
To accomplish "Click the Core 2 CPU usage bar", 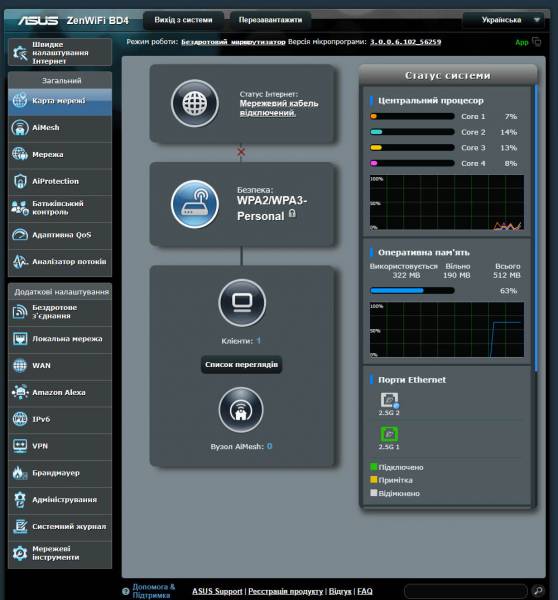I will [x=412, y=132].
